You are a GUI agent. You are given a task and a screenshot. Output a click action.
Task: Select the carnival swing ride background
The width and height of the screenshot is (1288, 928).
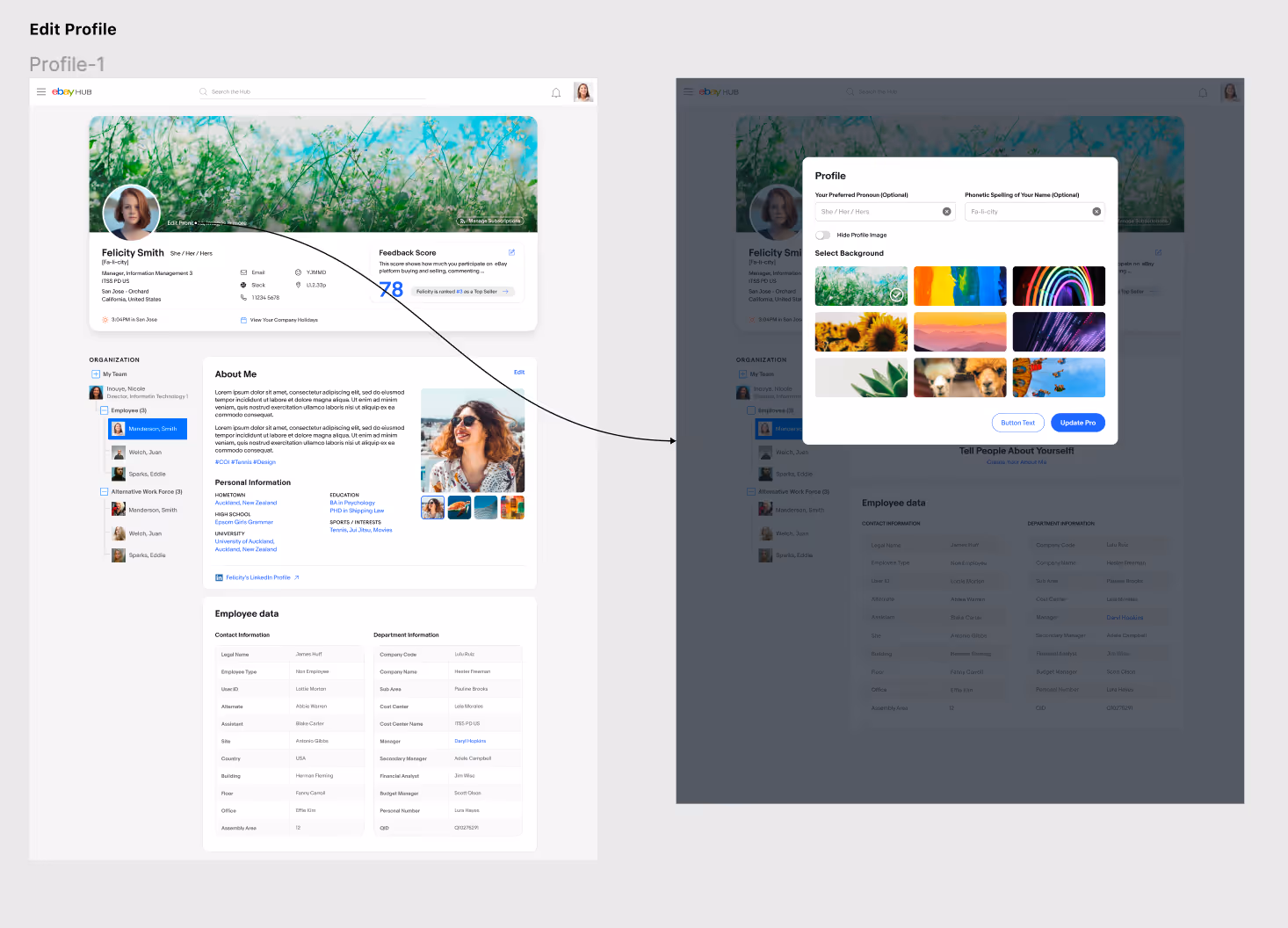tap(1059, 378)
